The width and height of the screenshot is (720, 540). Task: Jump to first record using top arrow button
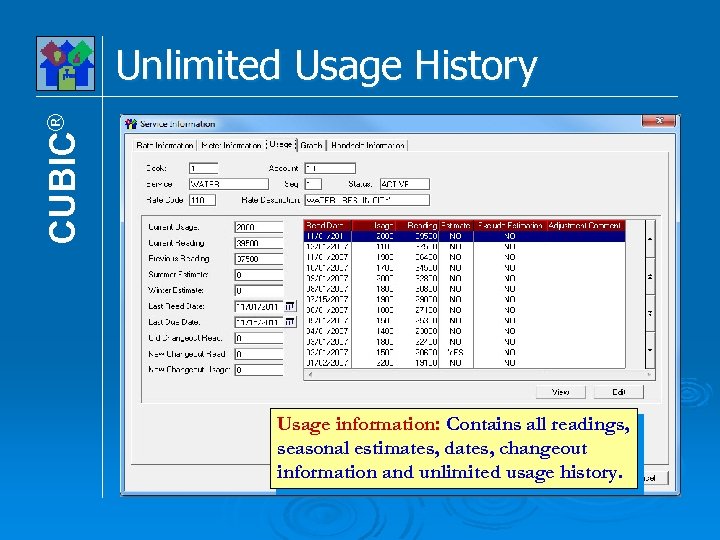[650, 239]
